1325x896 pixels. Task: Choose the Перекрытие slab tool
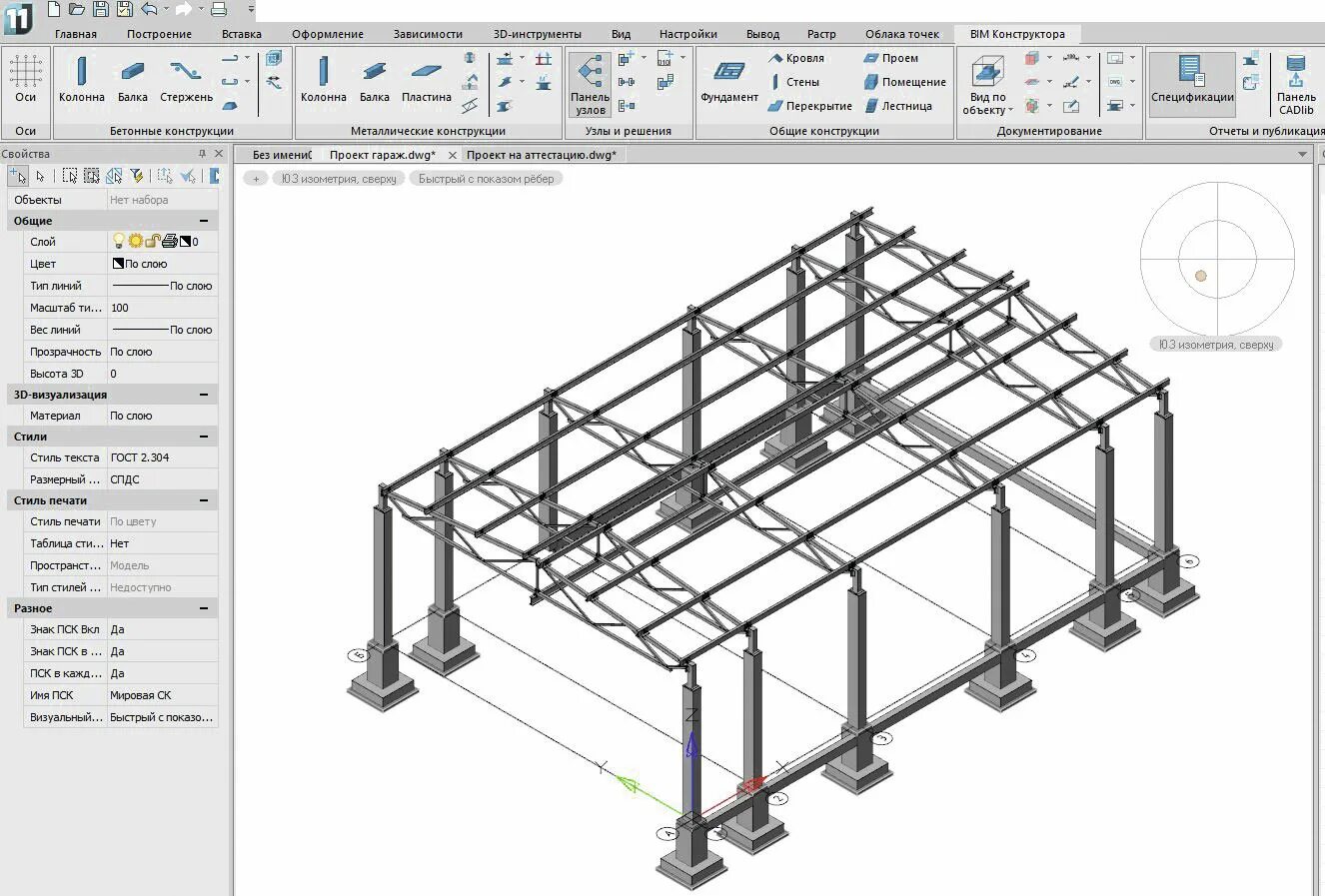click(x=809, y=106)
